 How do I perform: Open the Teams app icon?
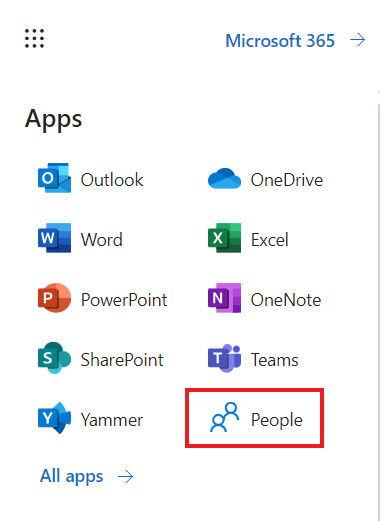(224, 358)
